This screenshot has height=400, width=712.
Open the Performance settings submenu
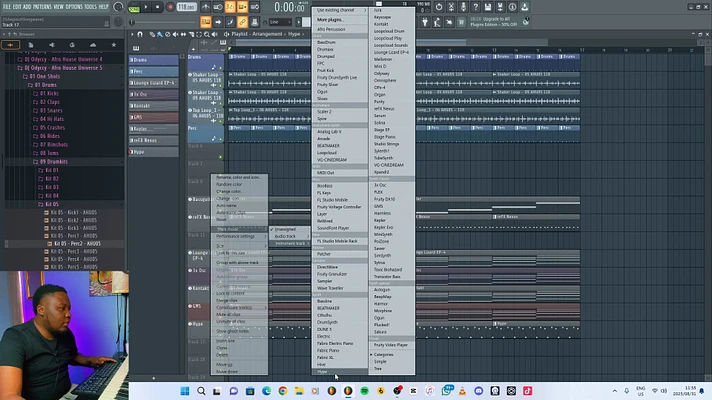(240, 237)
